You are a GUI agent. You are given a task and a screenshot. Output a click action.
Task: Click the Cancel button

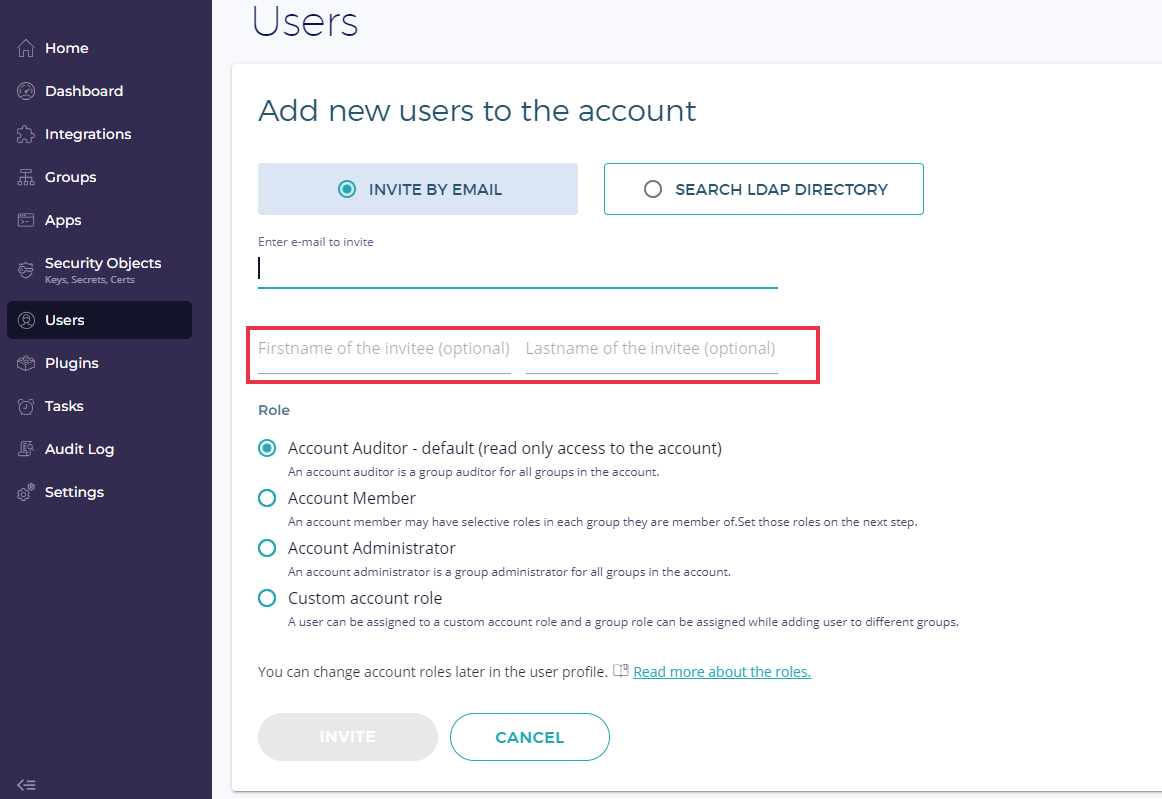click(529, 737)
